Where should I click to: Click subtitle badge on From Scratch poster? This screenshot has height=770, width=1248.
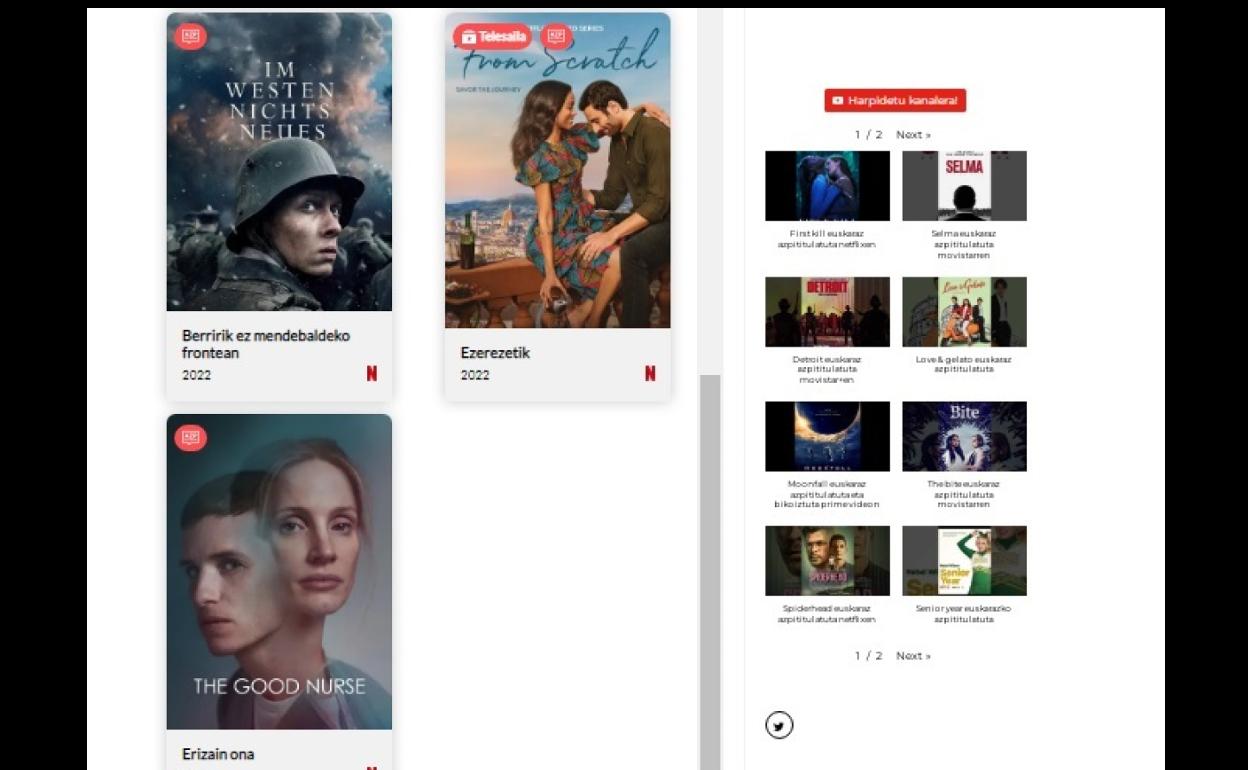point(556,37)
